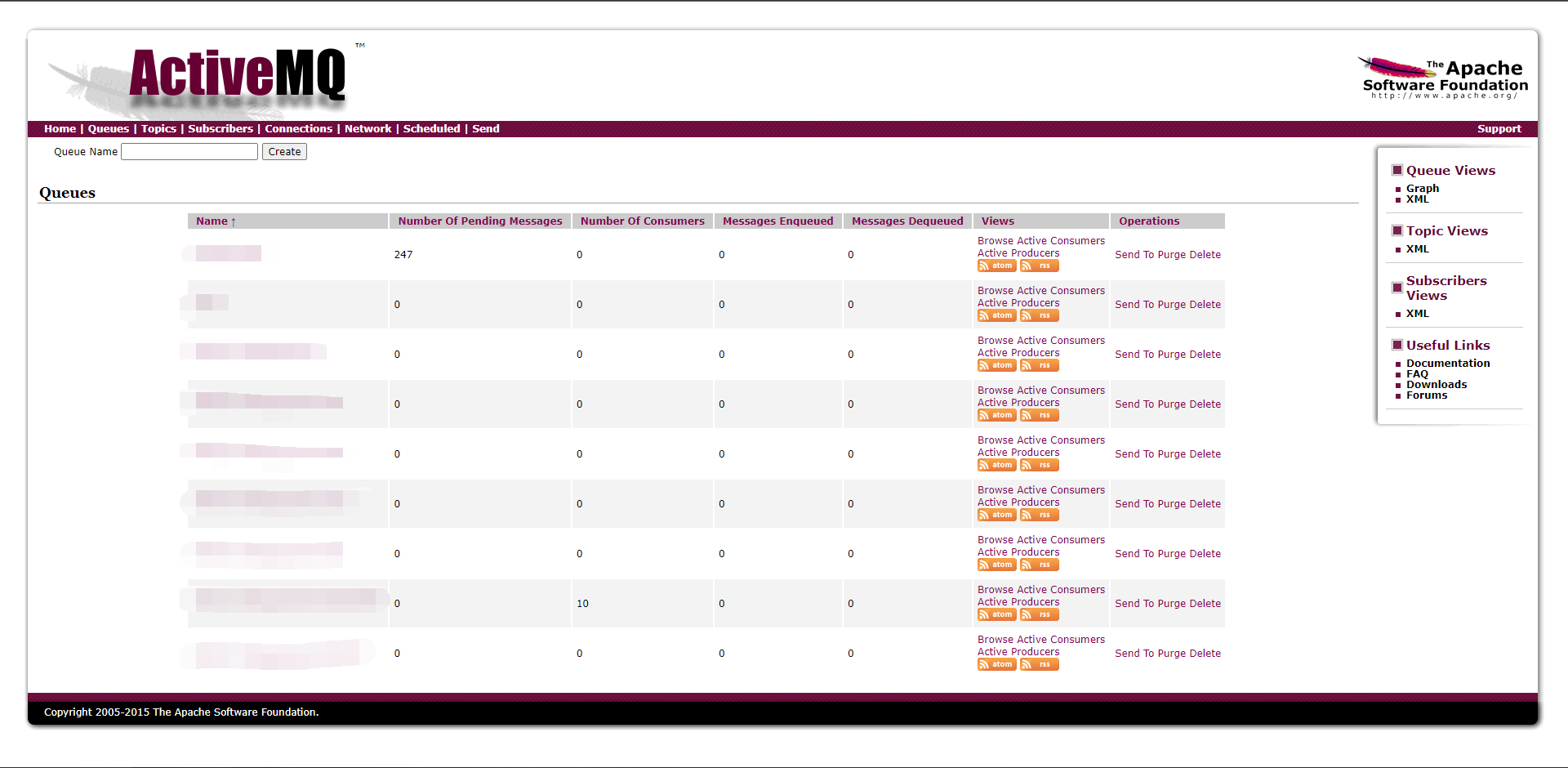Open rss feed in the last queue row

tap(1040, 665)
